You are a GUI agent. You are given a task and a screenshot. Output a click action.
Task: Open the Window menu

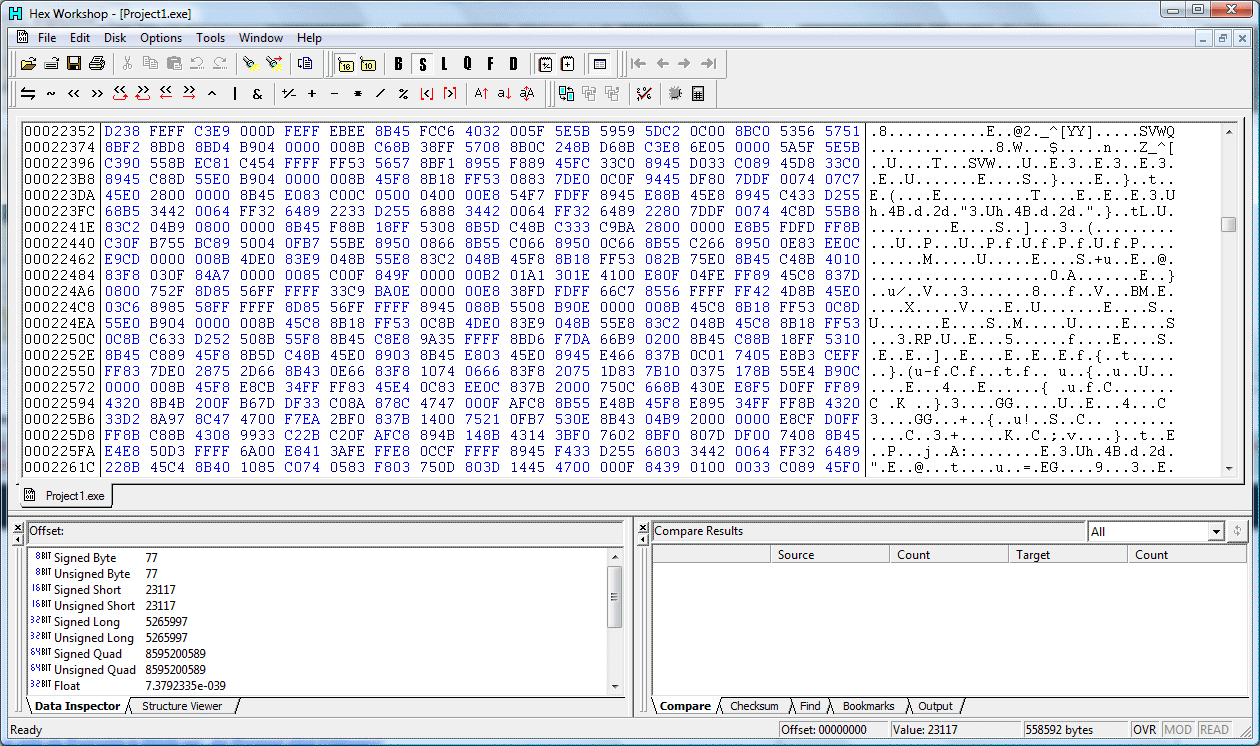click(x=260, y=38)
